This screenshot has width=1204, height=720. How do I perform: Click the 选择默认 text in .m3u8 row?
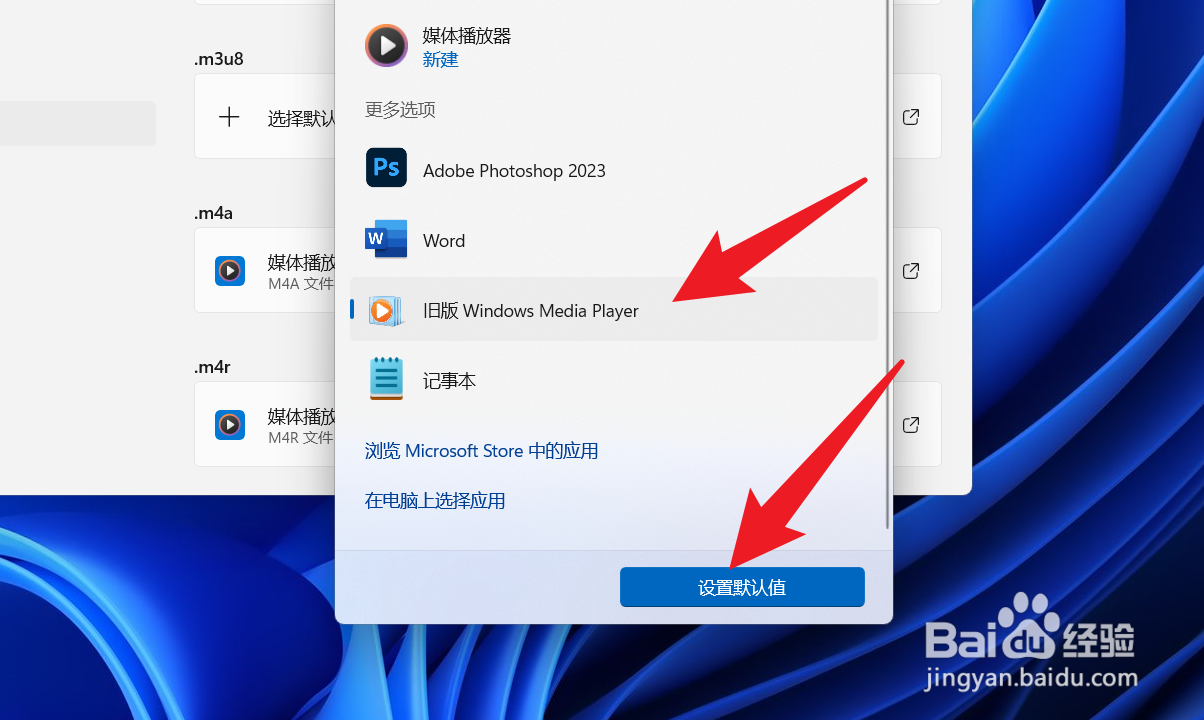tap(301, 118)
